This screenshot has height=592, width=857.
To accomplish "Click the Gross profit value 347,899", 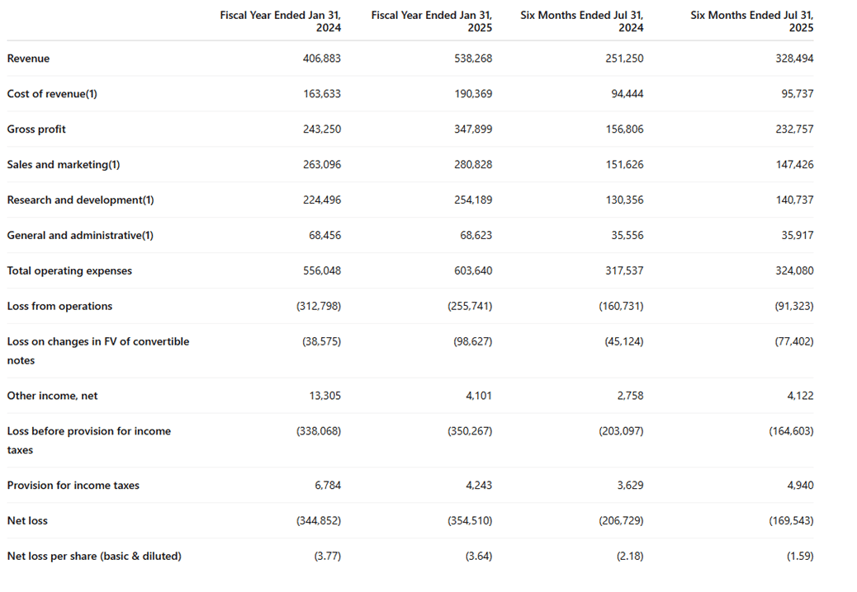I will tap(473, 130).
